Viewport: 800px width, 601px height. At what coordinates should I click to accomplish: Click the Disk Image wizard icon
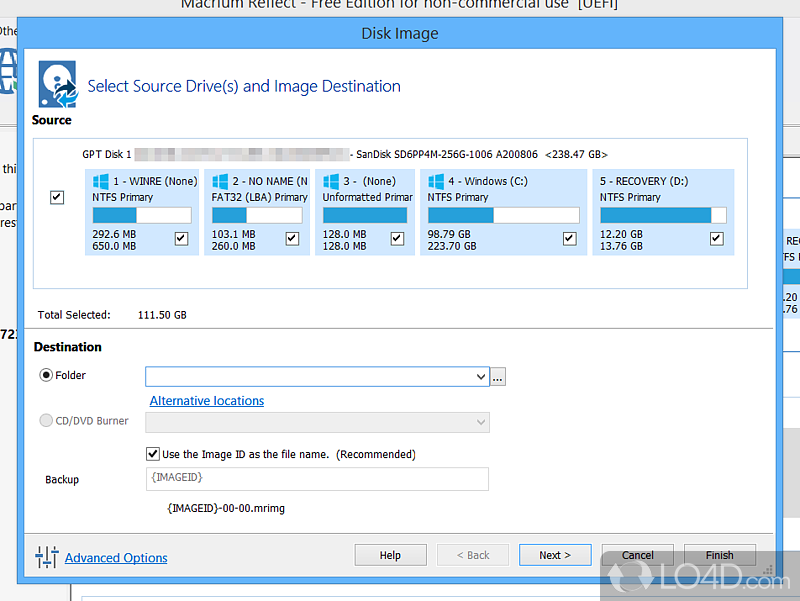(x=57, y=84)
